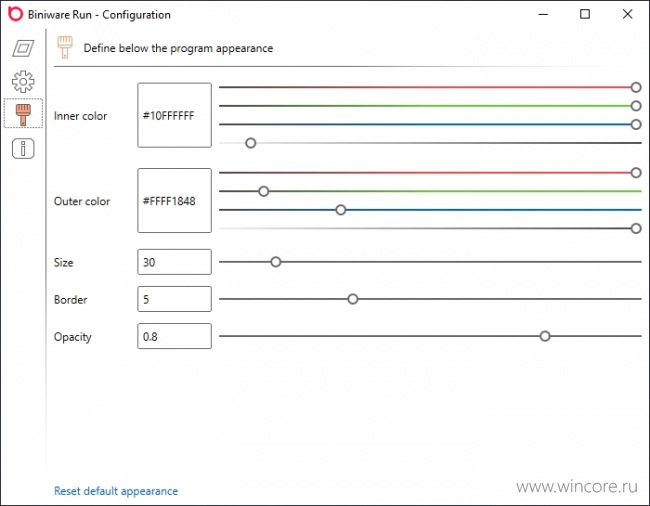Viewport: 650px width, 506px height.
Task: Open the window layout sidebar section
Action: [23, 48]
